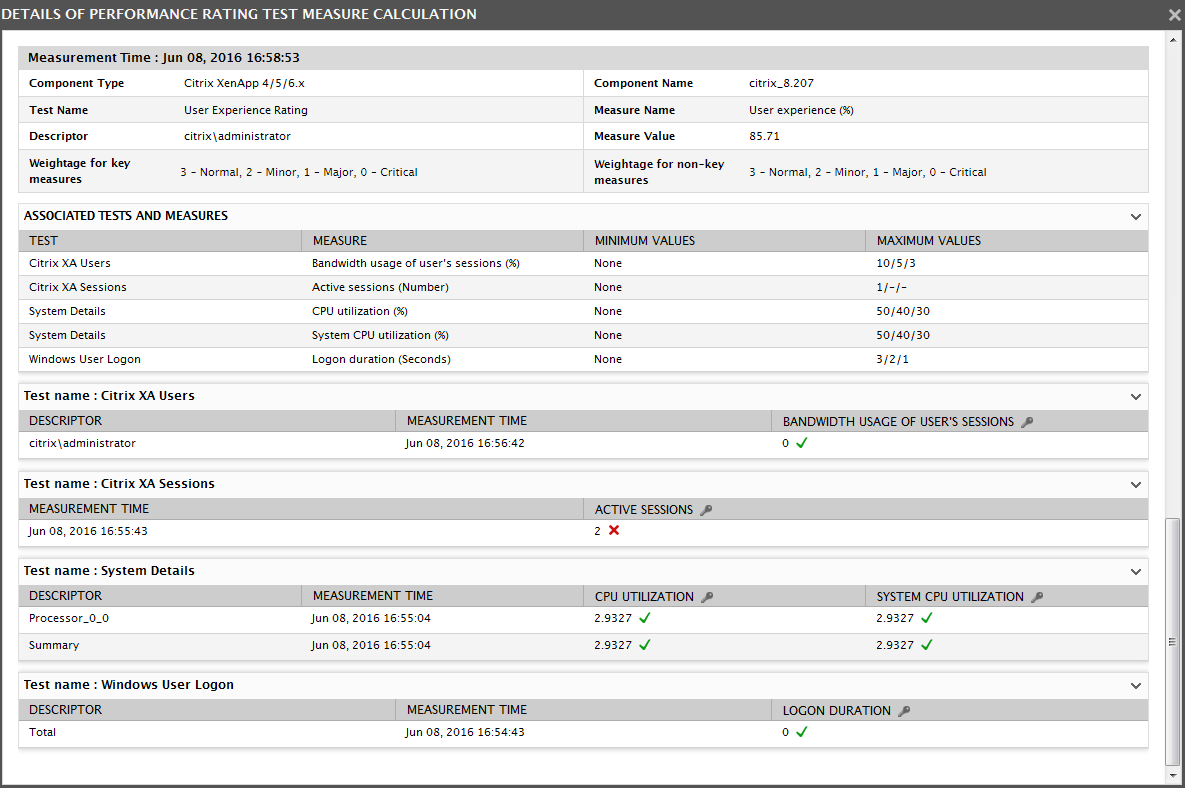The image size is (1185, 788).
Task: Click the Measurement Time Jun 08, 2016 16:58:53 heading
Action: click(164, 57)
